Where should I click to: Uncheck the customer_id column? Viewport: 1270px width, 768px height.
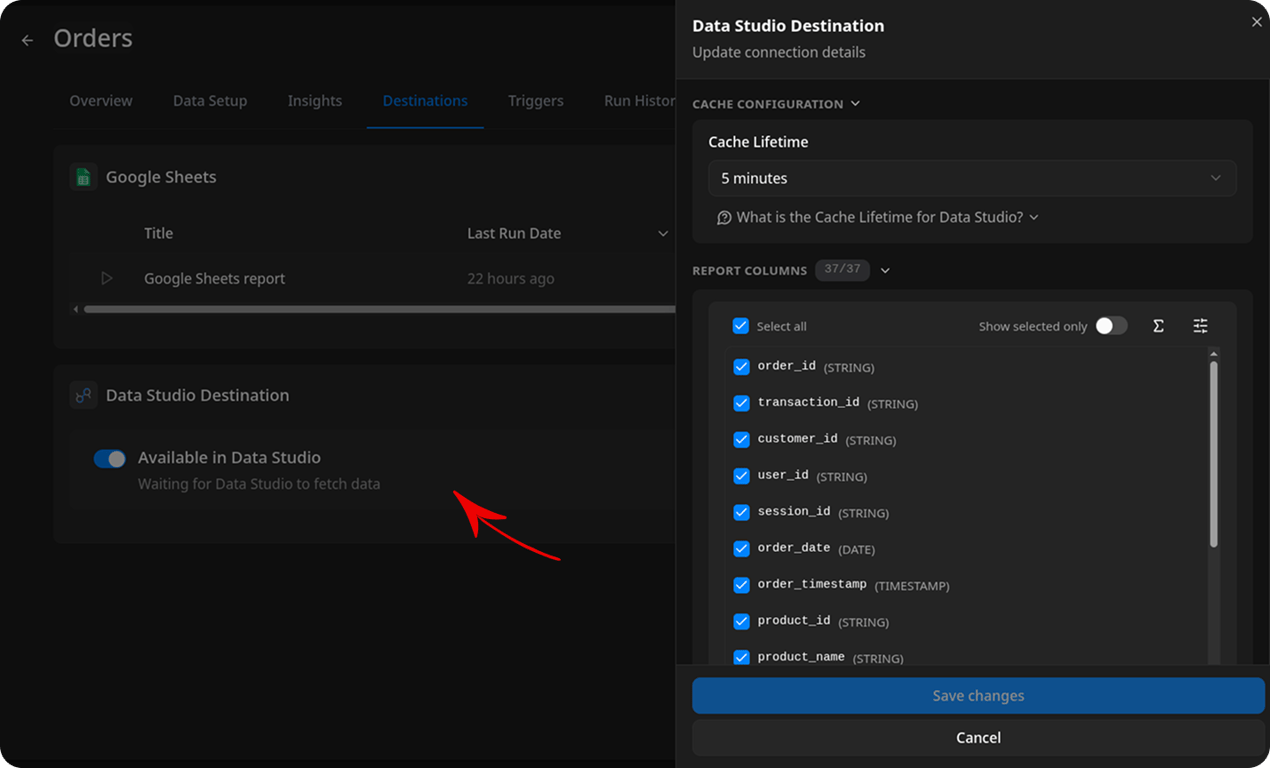(741, 439)
